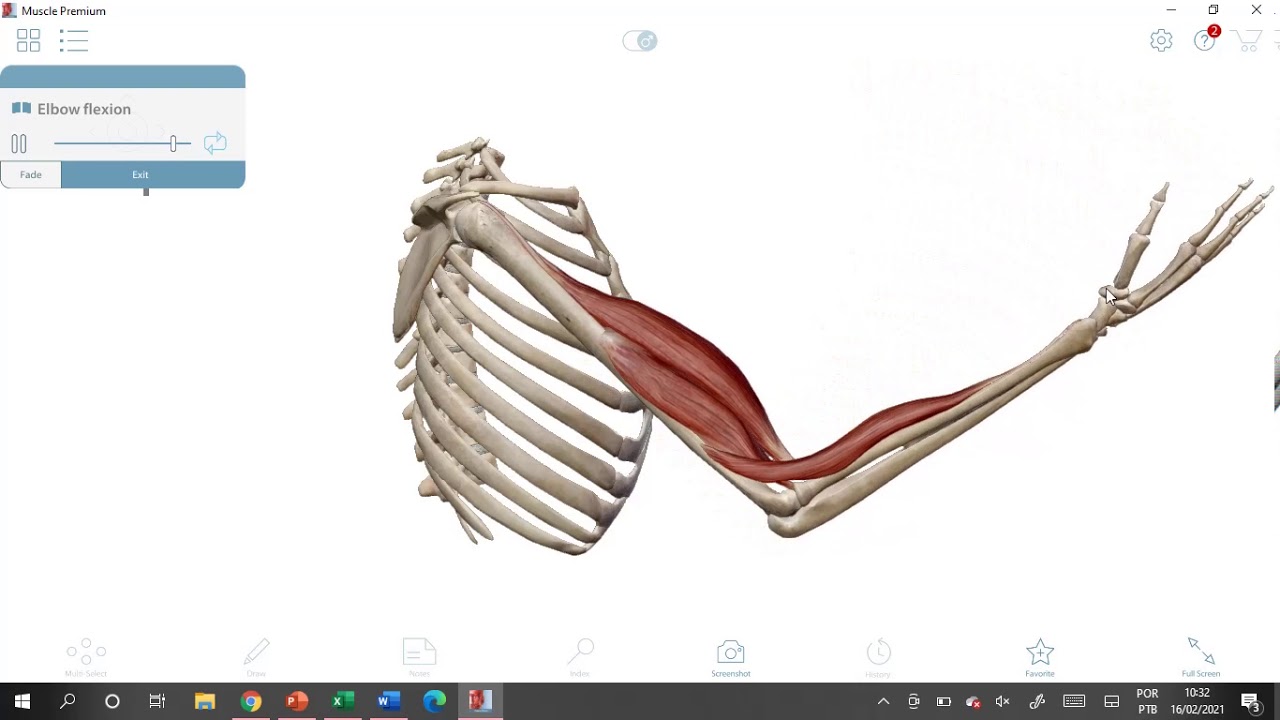
Task: Show hidden system tray icons
Action: (x=883, y=701)
